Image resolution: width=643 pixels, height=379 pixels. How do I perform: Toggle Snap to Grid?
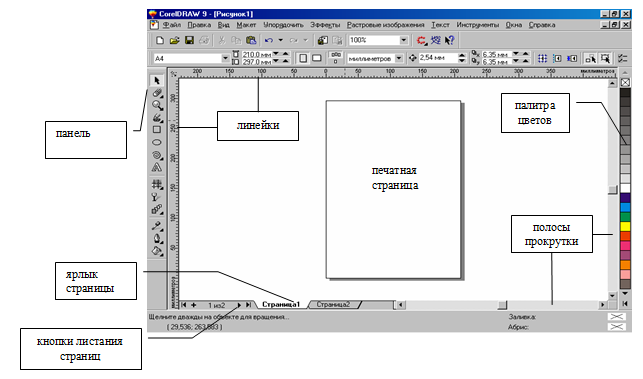pos(542,59)
